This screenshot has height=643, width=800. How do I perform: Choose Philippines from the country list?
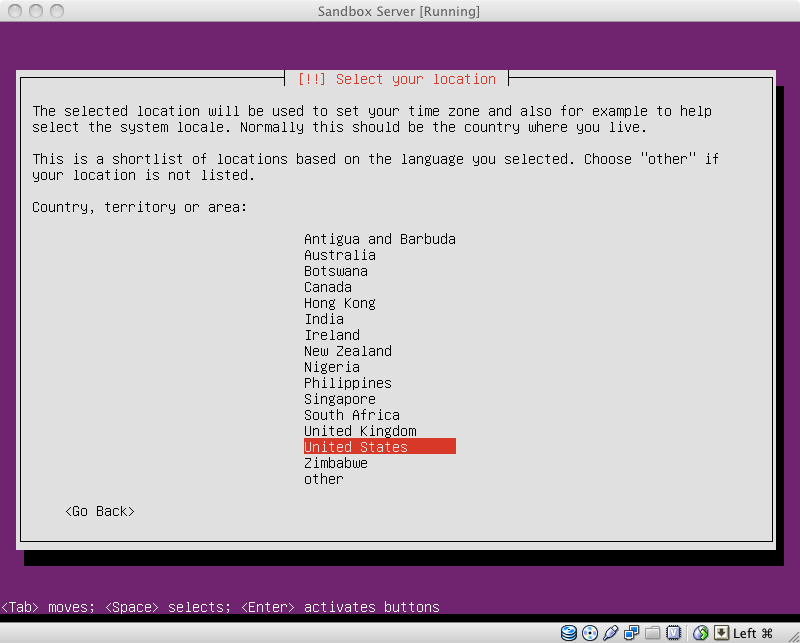click(380, 383)
